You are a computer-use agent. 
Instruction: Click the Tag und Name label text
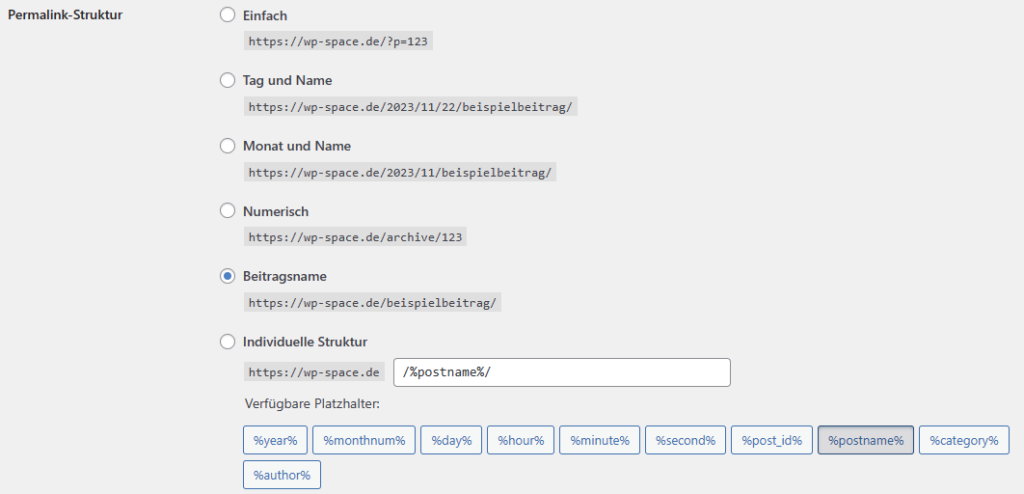click(x=287, y=80)
